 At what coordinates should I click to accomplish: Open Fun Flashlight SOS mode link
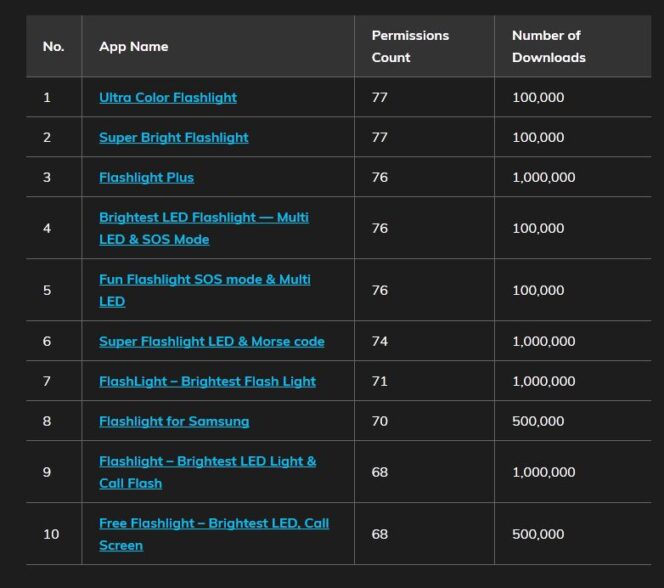pos(204,280)
